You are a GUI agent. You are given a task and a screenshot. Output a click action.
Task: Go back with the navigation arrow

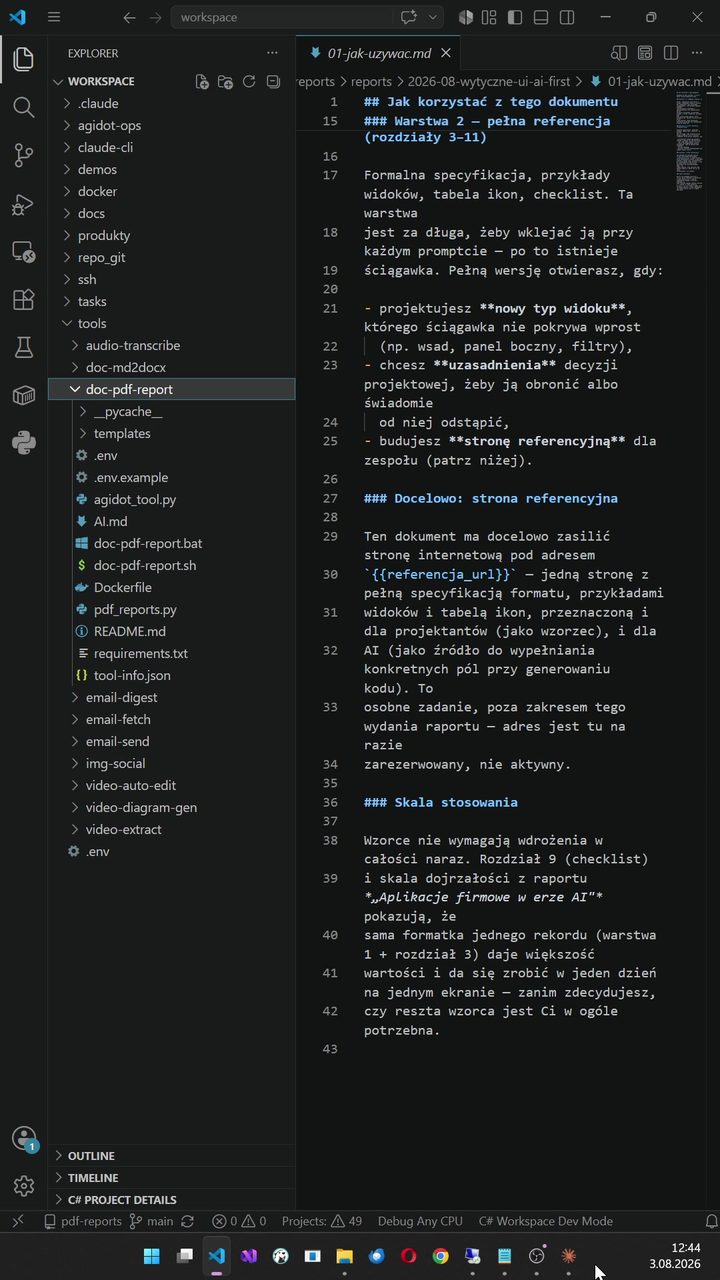(129, 17)
